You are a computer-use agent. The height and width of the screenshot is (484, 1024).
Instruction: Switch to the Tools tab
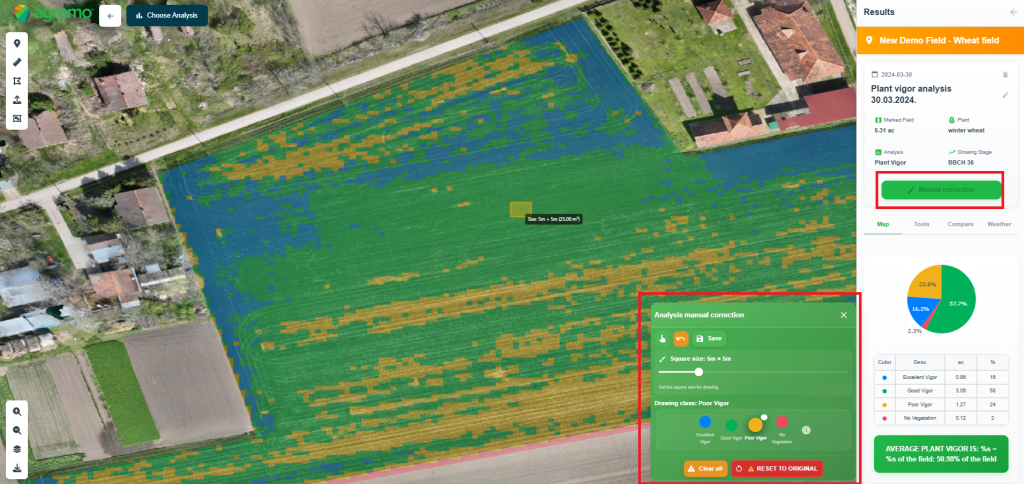pyautogui.click(x=921, y=224)
